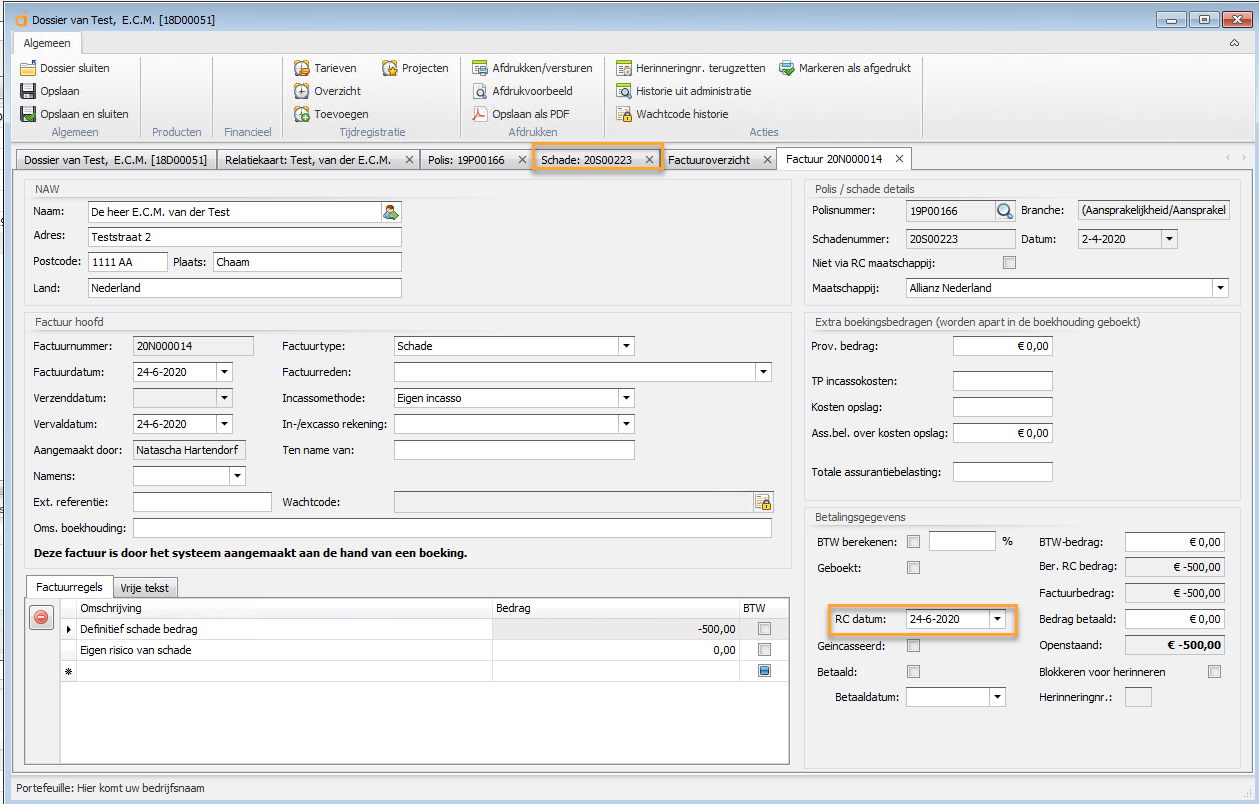Click the Bedrag betaald field
The height and width of the screenshot is (804, 1259).
pos(1175,619)
